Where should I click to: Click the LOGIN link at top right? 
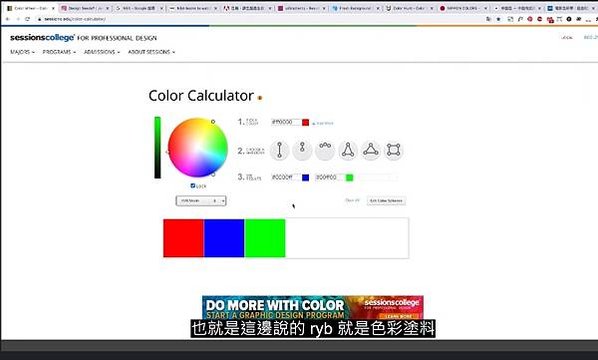click(567, 37)
